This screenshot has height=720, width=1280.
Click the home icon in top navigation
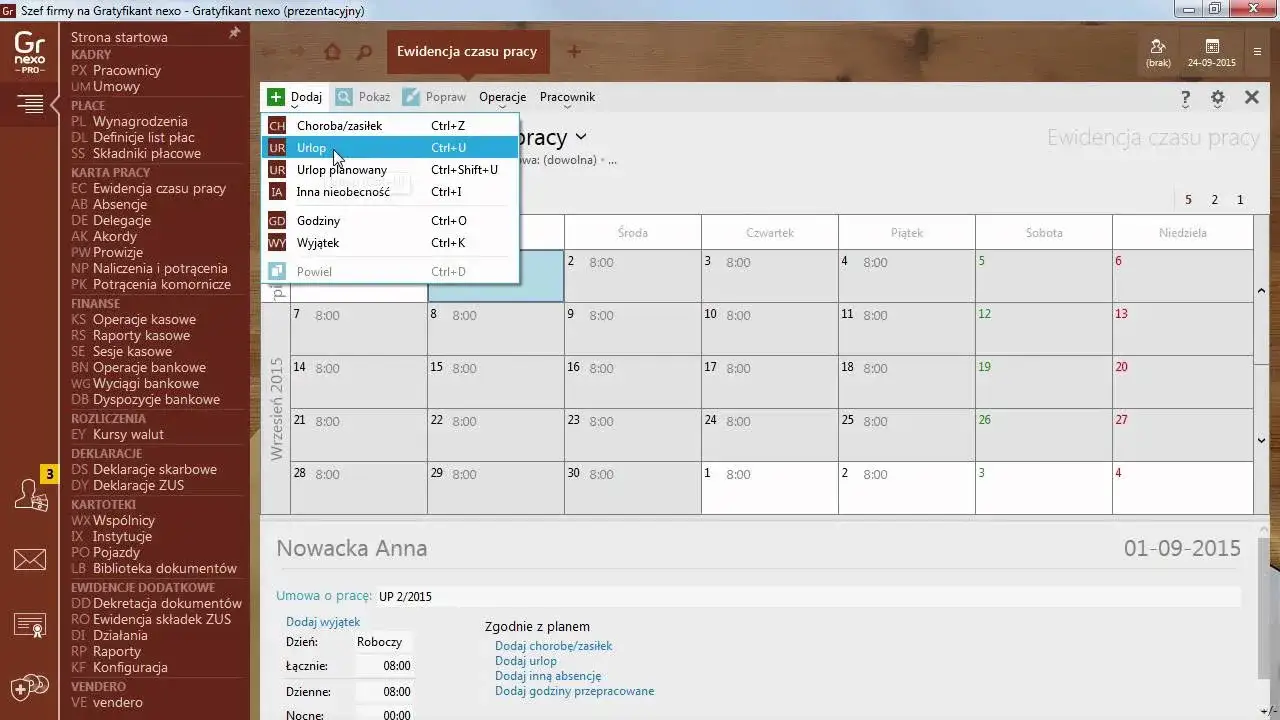332,52
